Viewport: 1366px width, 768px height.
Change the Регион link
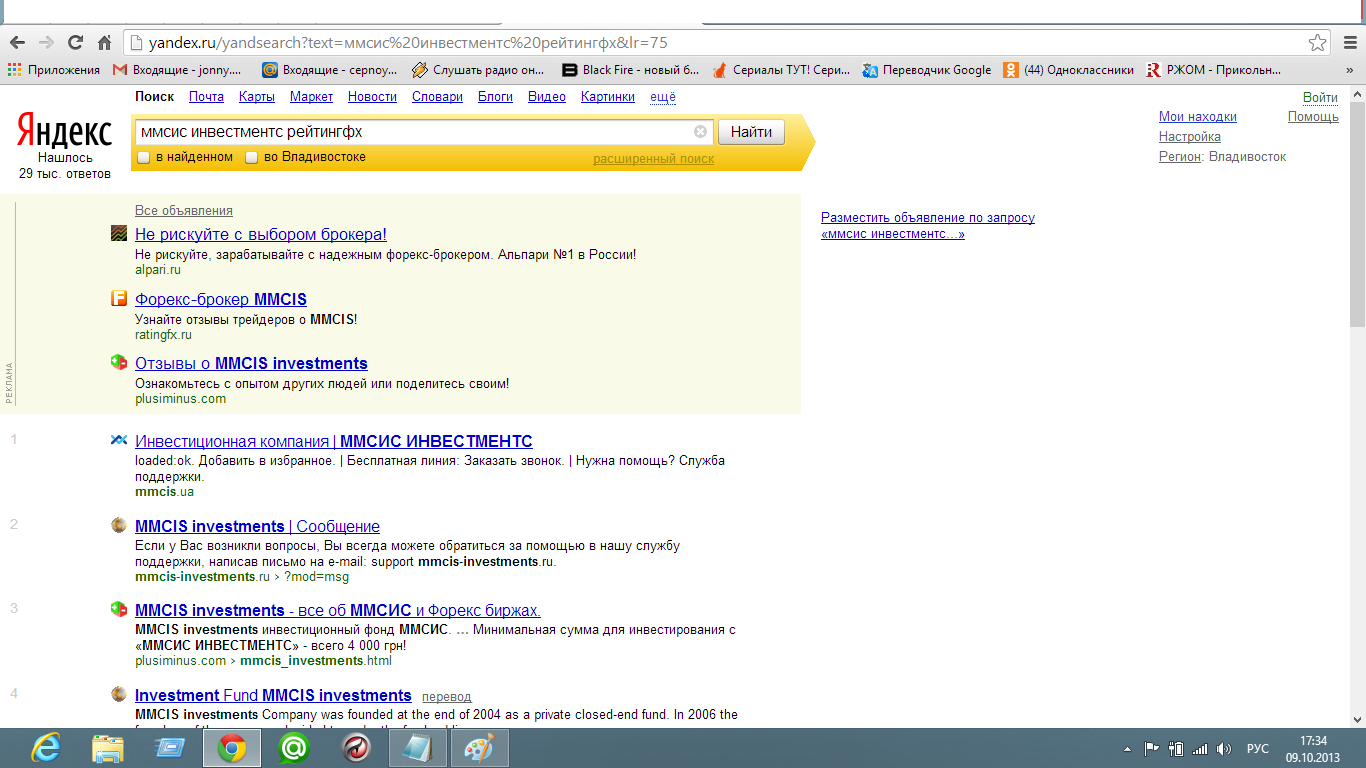(1179, 157)
